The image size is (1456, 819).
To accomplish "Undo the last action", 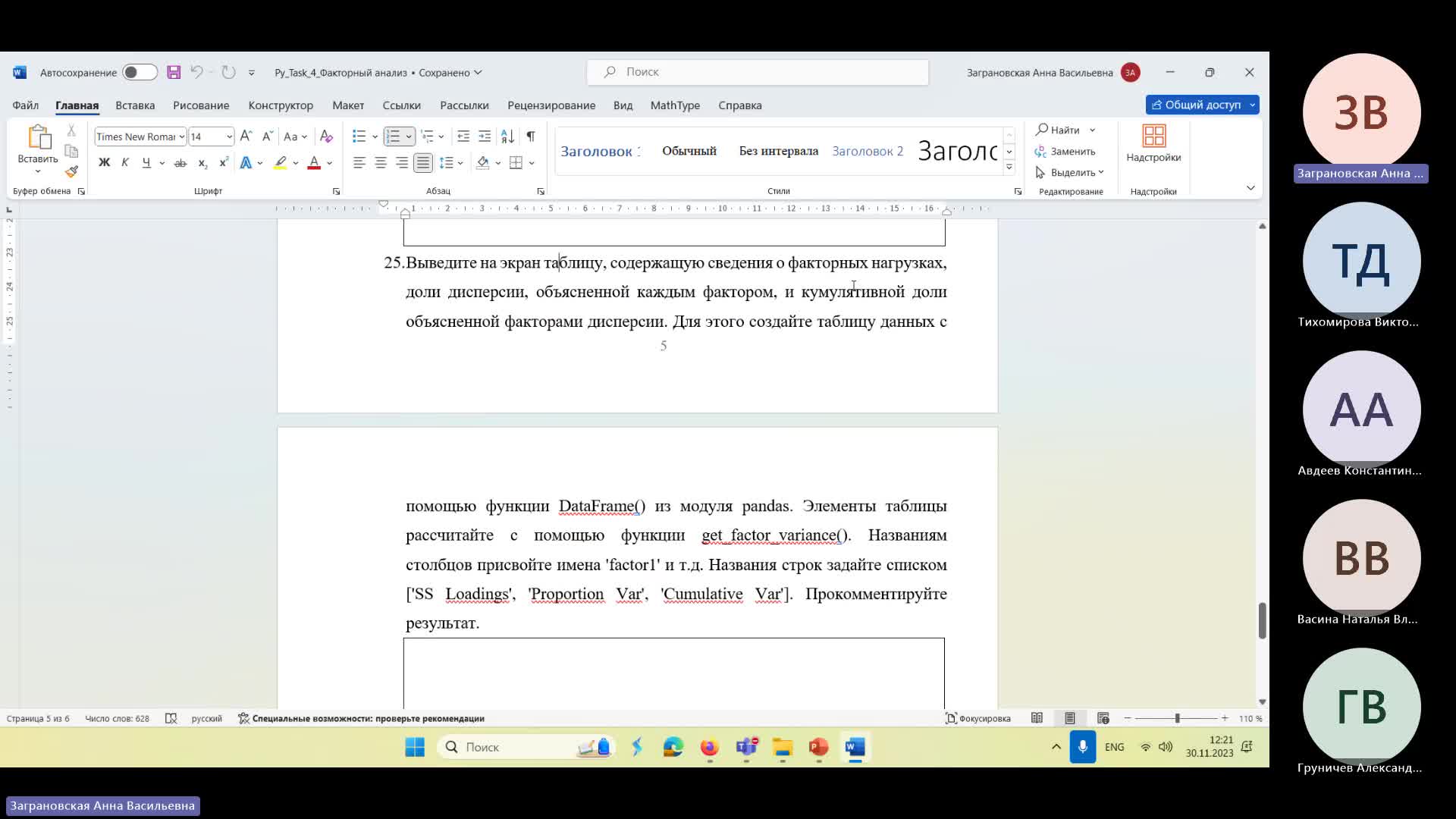I will (x=196, y=72).
